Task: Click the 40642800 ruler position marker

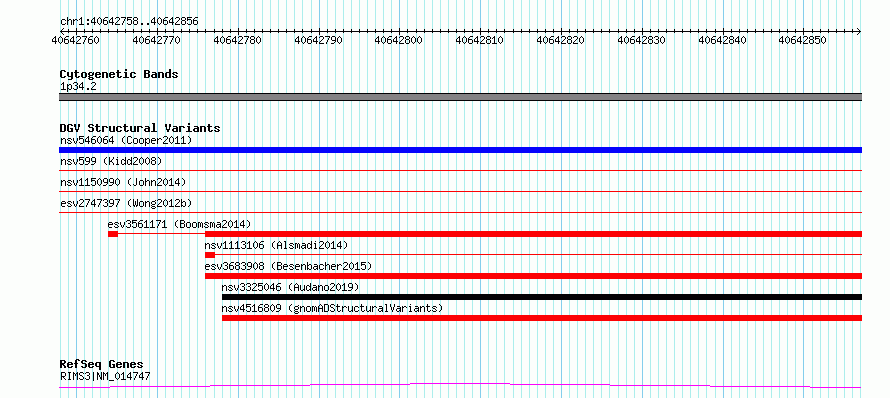Action: click(399, 40)
